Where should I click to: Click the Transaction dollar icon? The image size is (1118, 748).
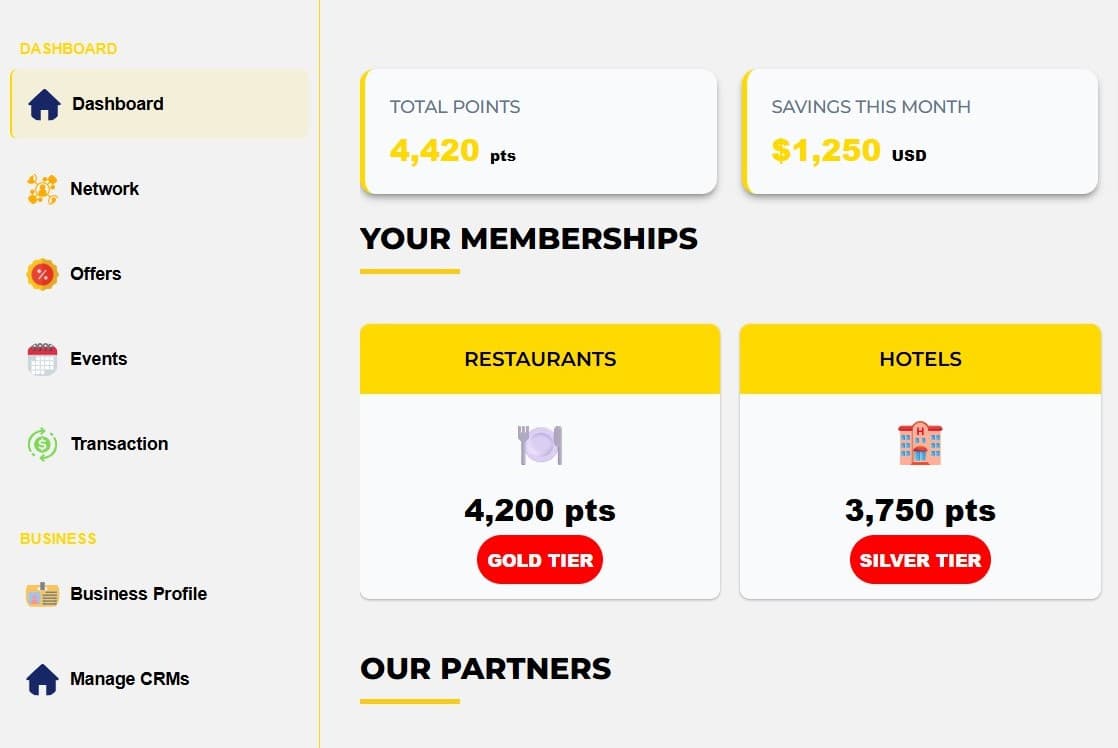point(43,444)
